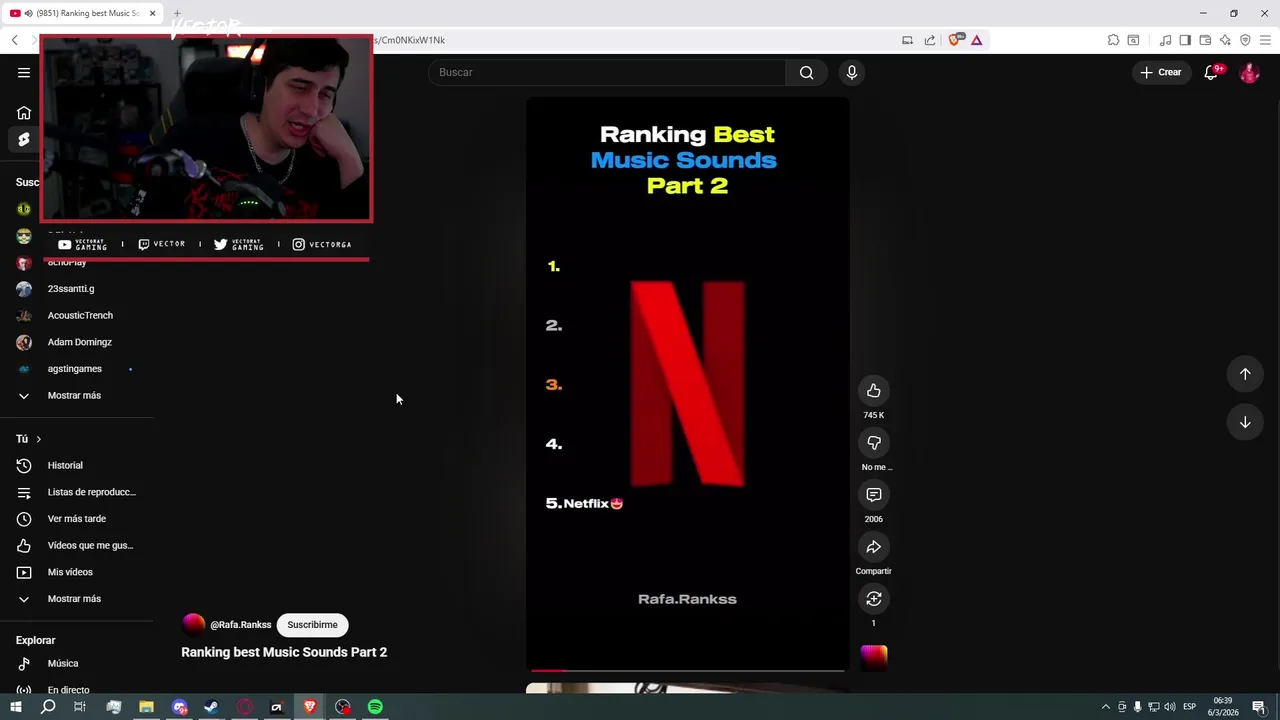This screenshot has width=1280, height=720.
Task: Share this page from the address bar
Action: click(x=930, y=40)
